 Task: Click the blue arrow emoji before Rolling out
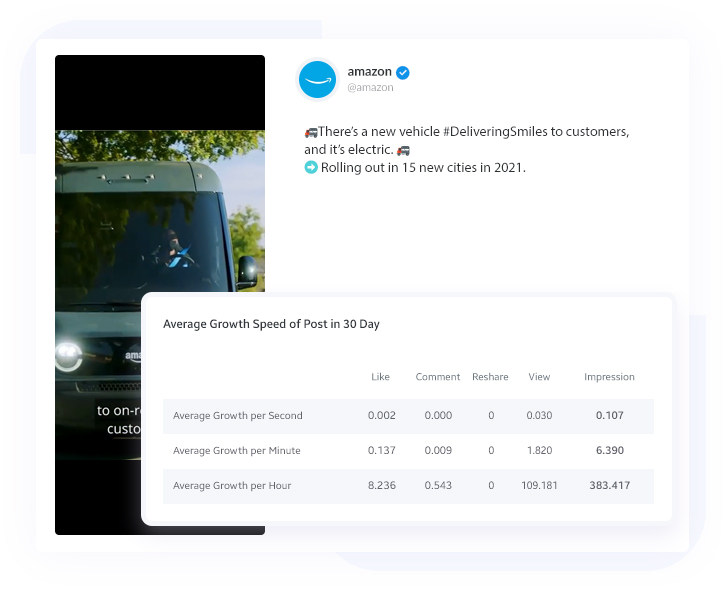pyautogui.click(x=311, y=167)
